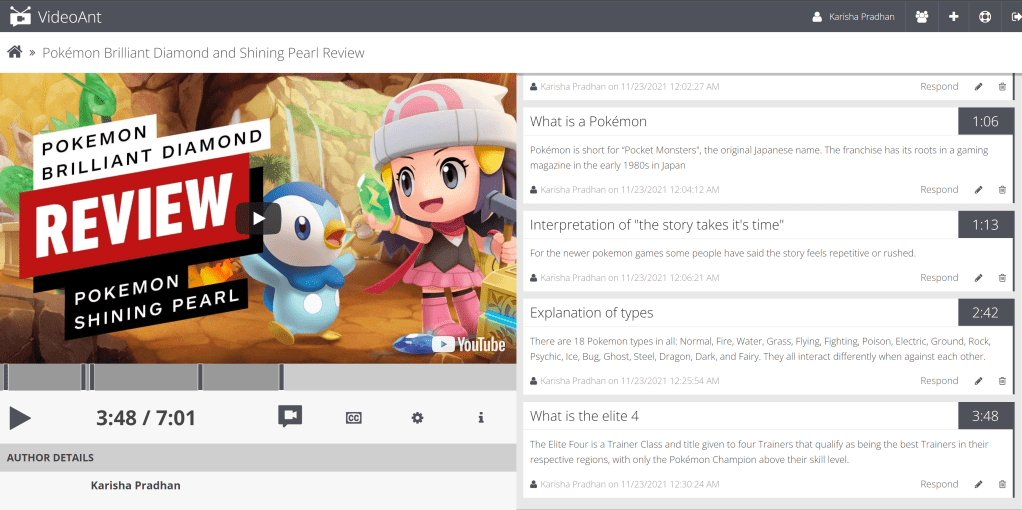This screenshot has height=510, width=1022.
Task: Click the video thumbnail image
Action: [x=258, y=218]
